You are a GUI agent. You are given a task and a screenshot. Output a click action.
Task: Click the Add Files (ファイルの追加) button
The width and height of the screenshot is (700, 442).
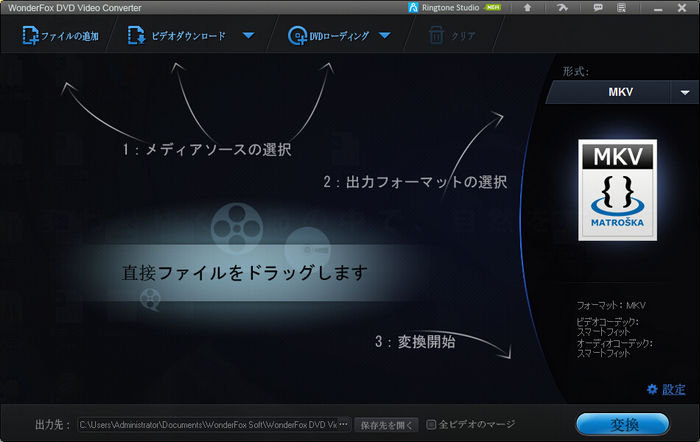coord(61,35)
